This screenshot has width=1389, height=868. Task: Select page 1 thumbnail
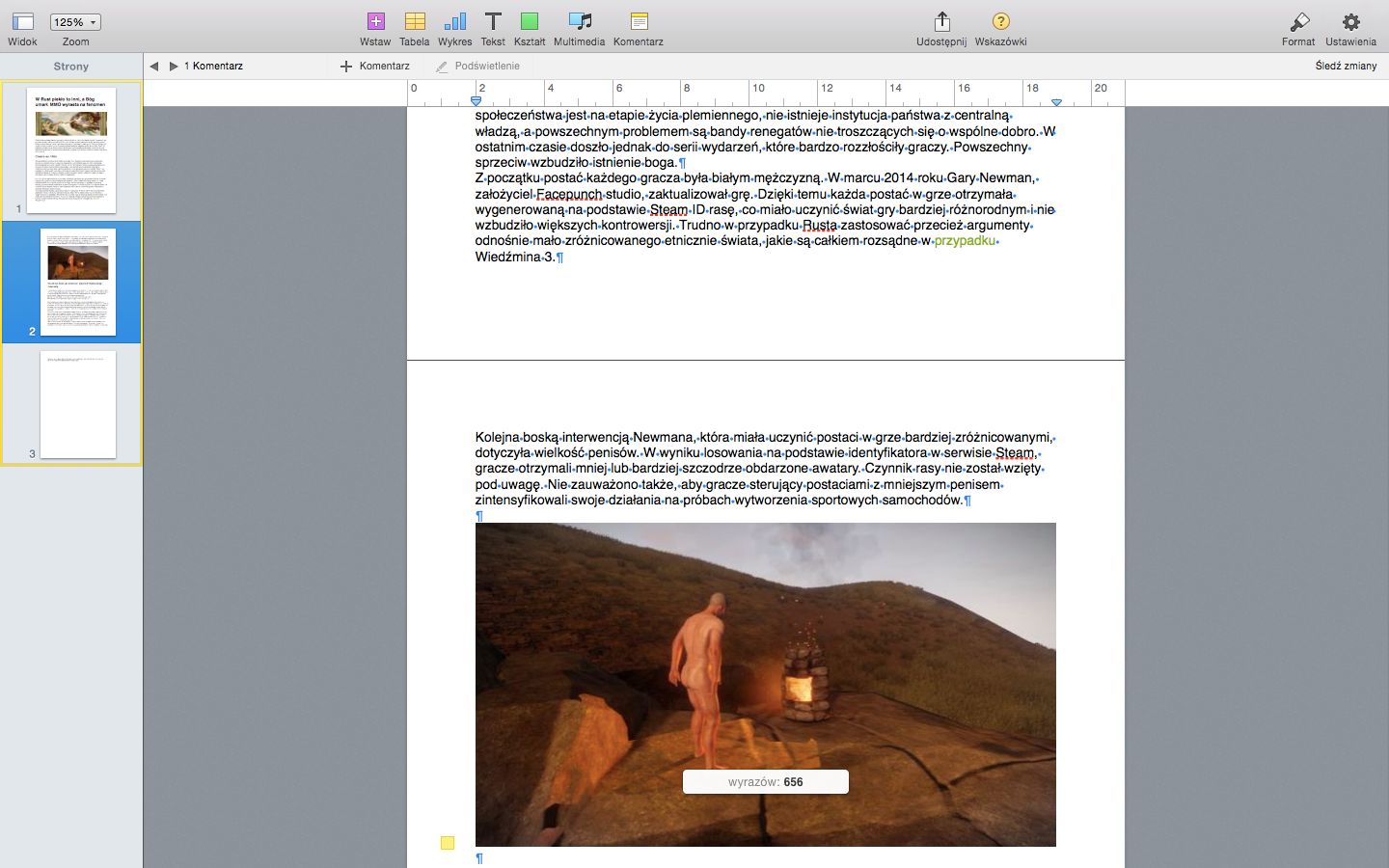[71, 150]
